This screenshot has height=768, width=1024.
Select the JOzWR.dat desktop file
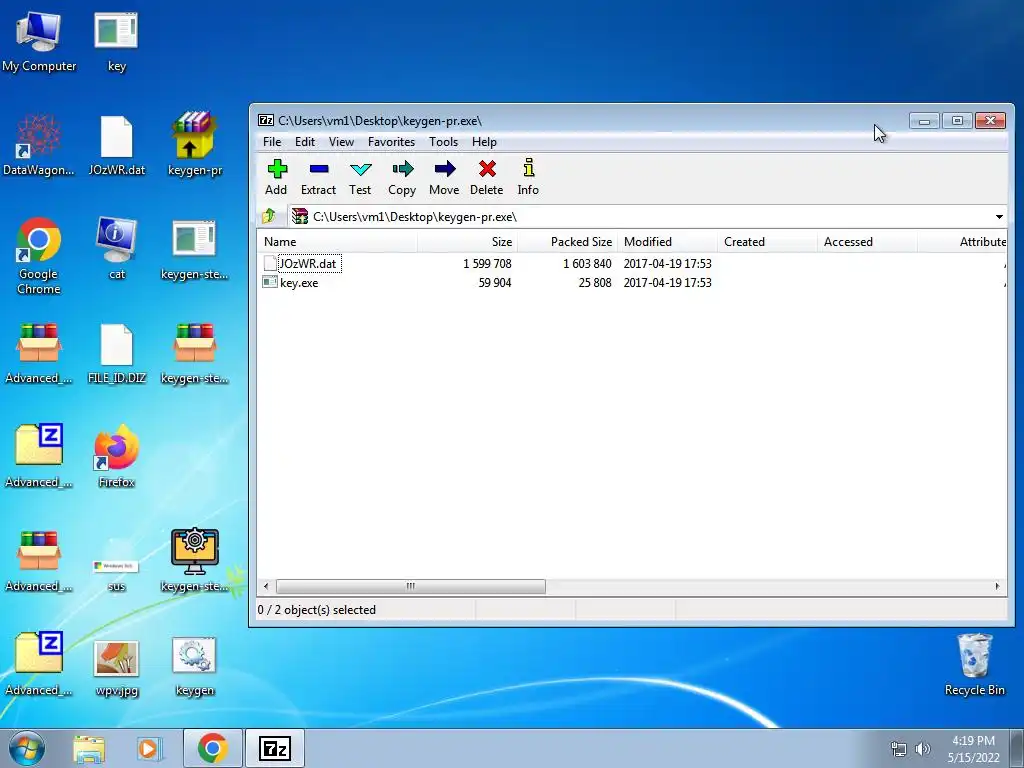(117, 145)
